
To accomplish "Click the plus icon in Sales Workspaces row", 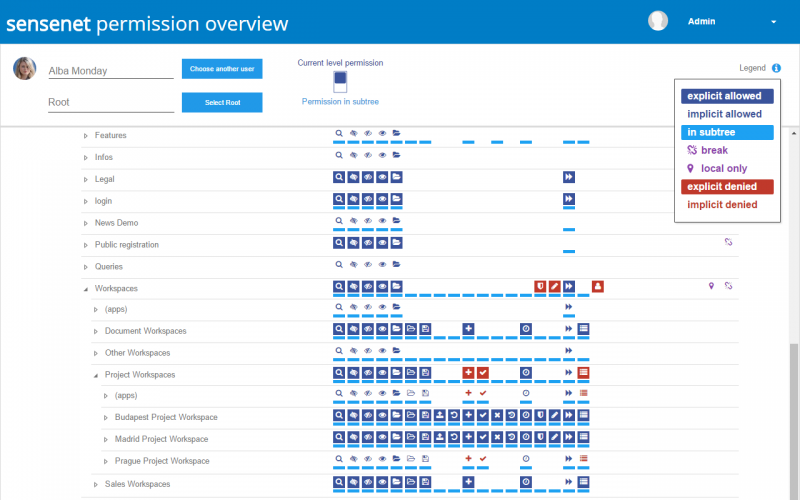I will coord(468,482).
